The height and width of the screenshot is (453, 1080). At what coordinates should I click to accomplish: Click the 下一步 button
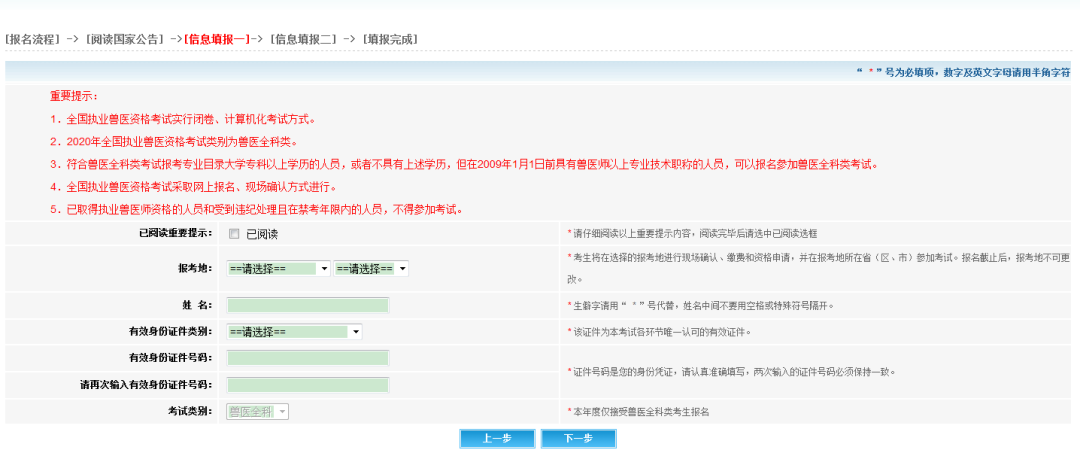click(579, 439)
